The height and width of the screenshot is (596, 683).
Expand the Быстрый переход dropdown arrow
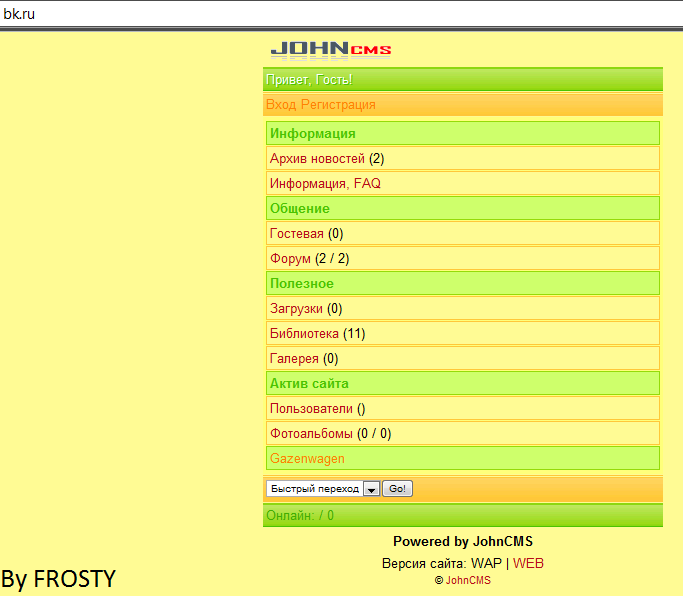point(372,489)
